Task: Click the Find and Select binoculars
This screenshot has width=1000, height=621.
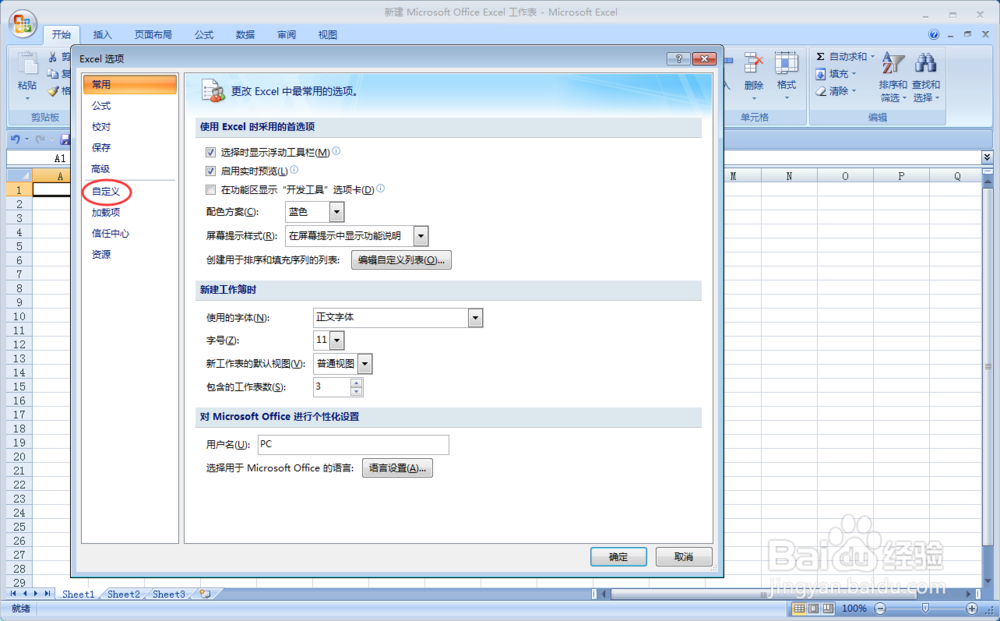Action: 925,64
